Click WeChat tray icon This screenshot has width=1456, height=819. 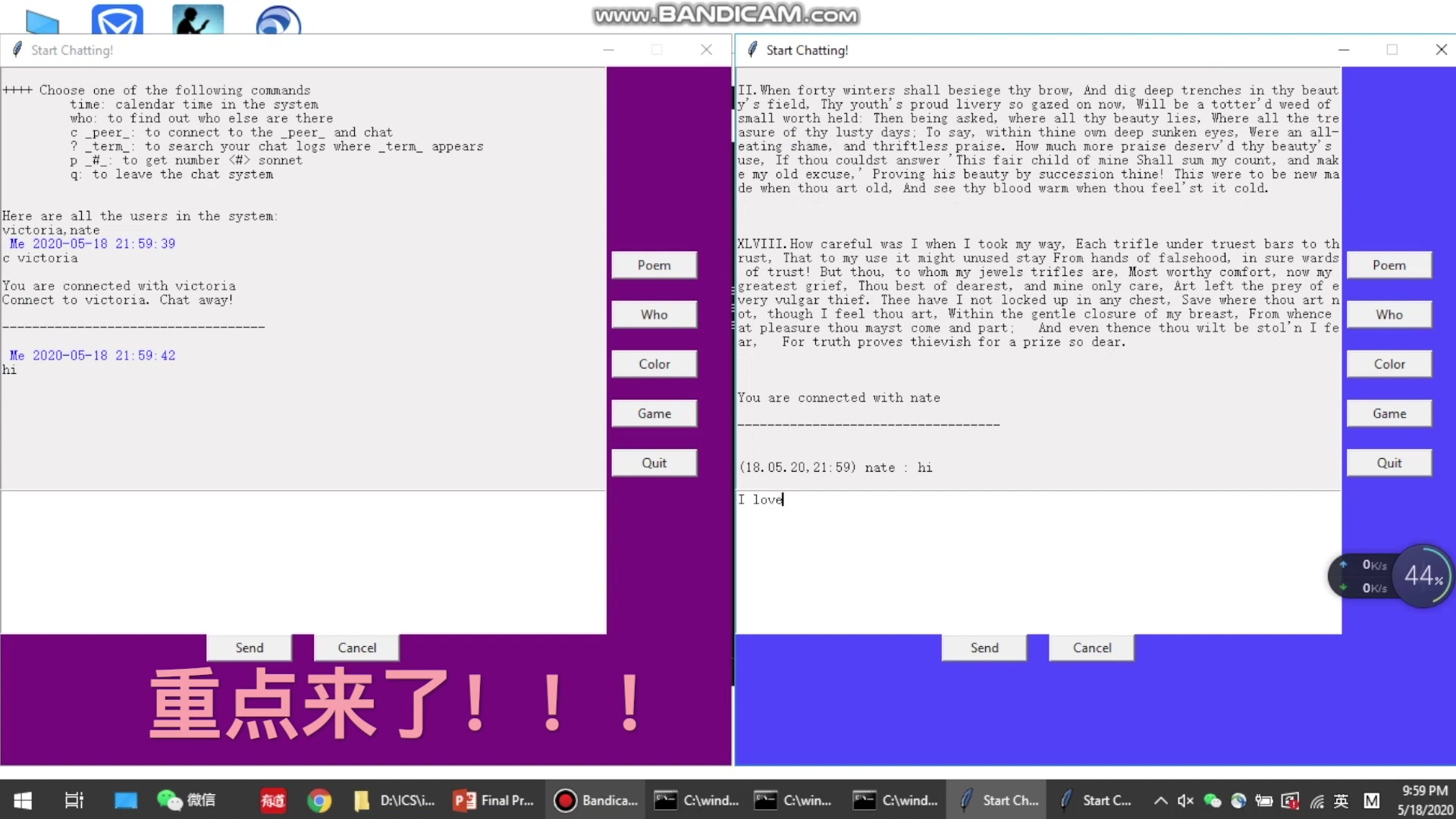pos(1212,800)
